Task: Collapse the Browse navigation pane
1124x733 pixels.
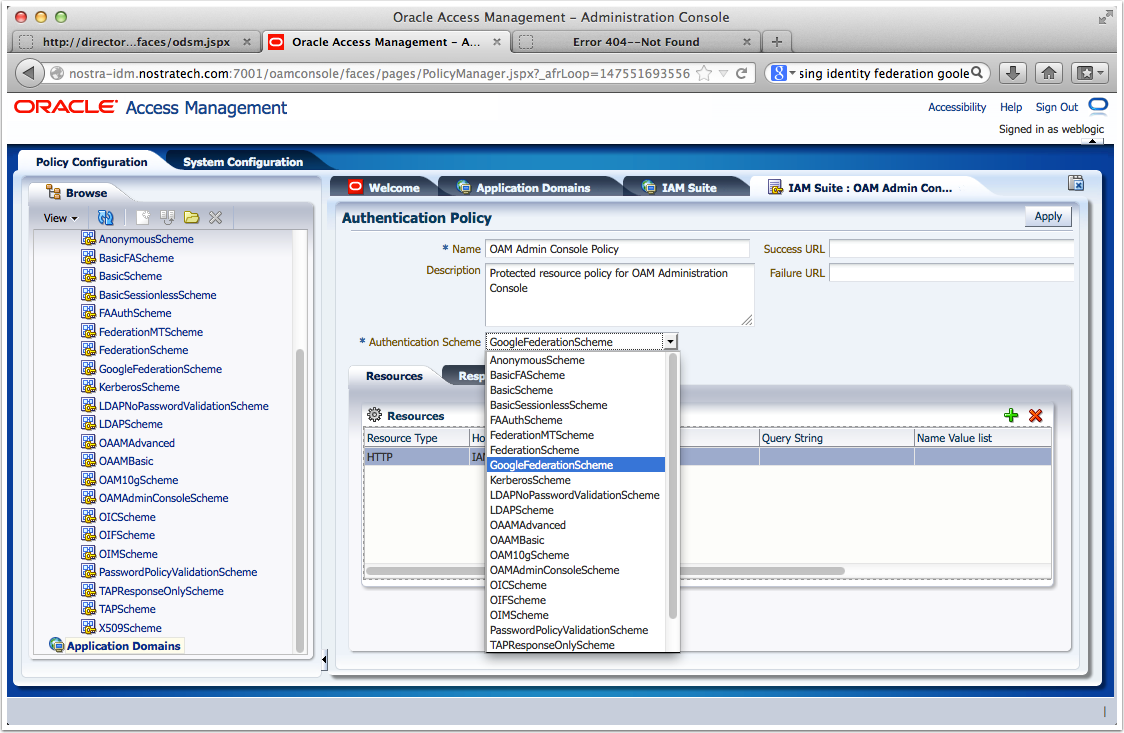Action: pos(323,660)
